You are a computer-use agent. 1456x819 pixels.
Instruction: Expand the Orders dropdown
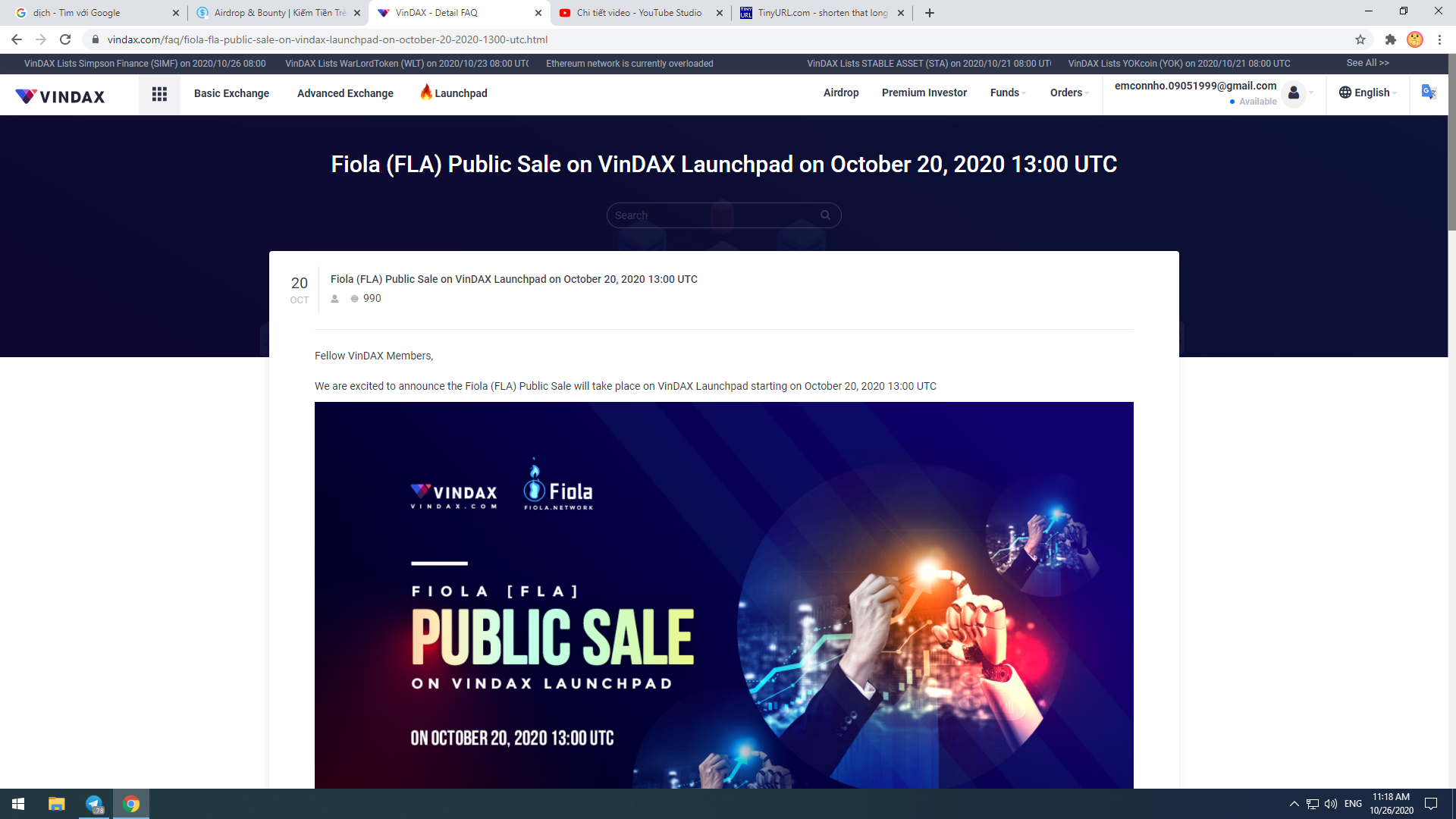1069,93
